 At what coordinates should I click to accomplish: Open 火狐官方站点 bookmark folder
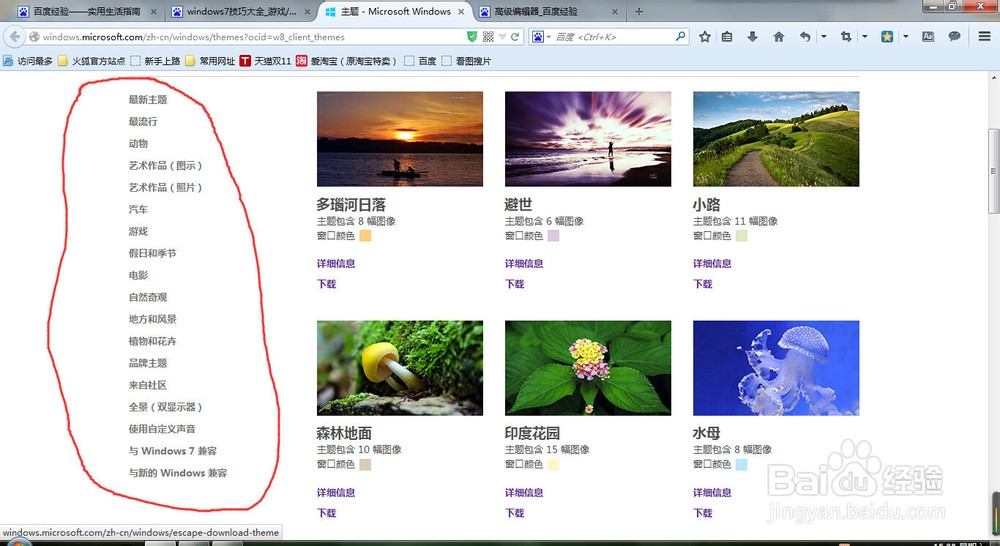click(92, 61)
